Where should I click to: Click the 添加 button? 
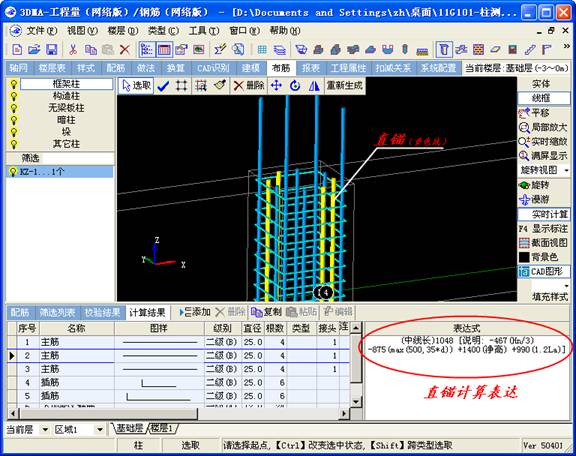(x=194, y=312)
